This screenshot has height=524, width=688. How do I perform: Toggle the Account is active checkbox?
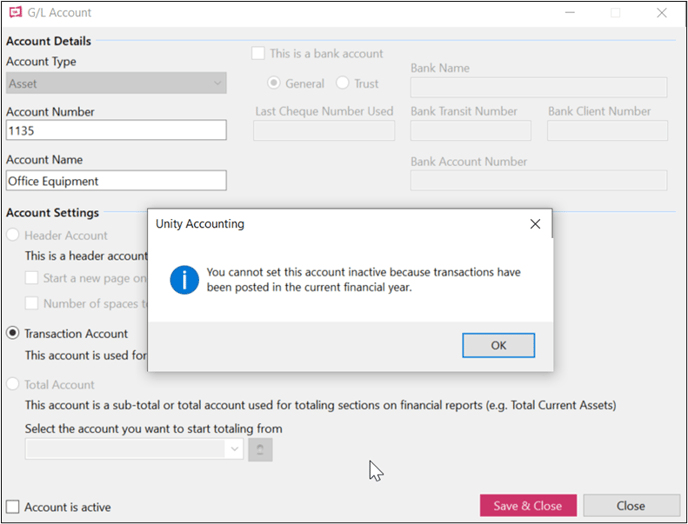(13, 506)
